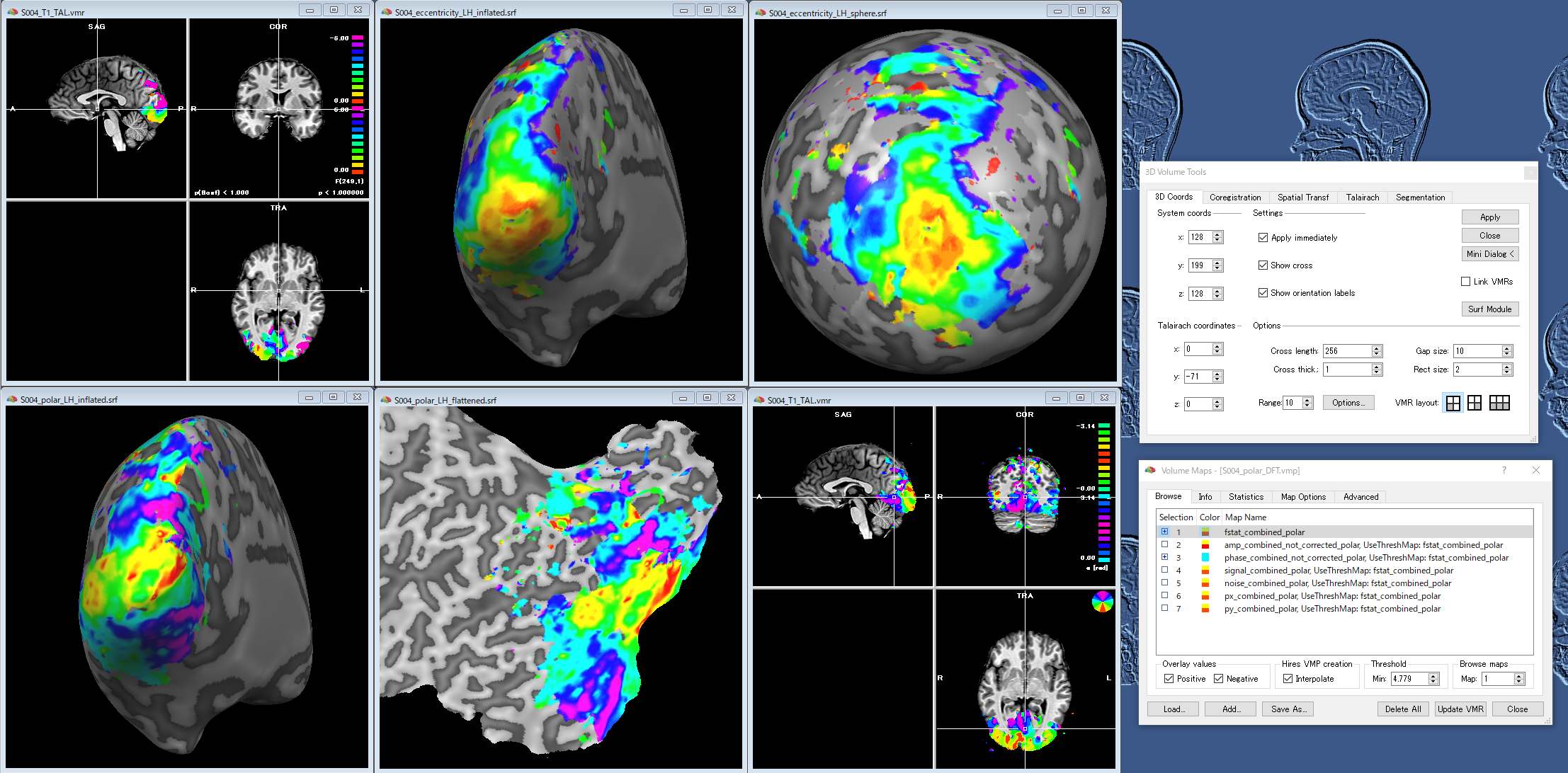1568x773 pixels.
Task: Open the Coregistration tab
Action: [x=1235, y=197]
